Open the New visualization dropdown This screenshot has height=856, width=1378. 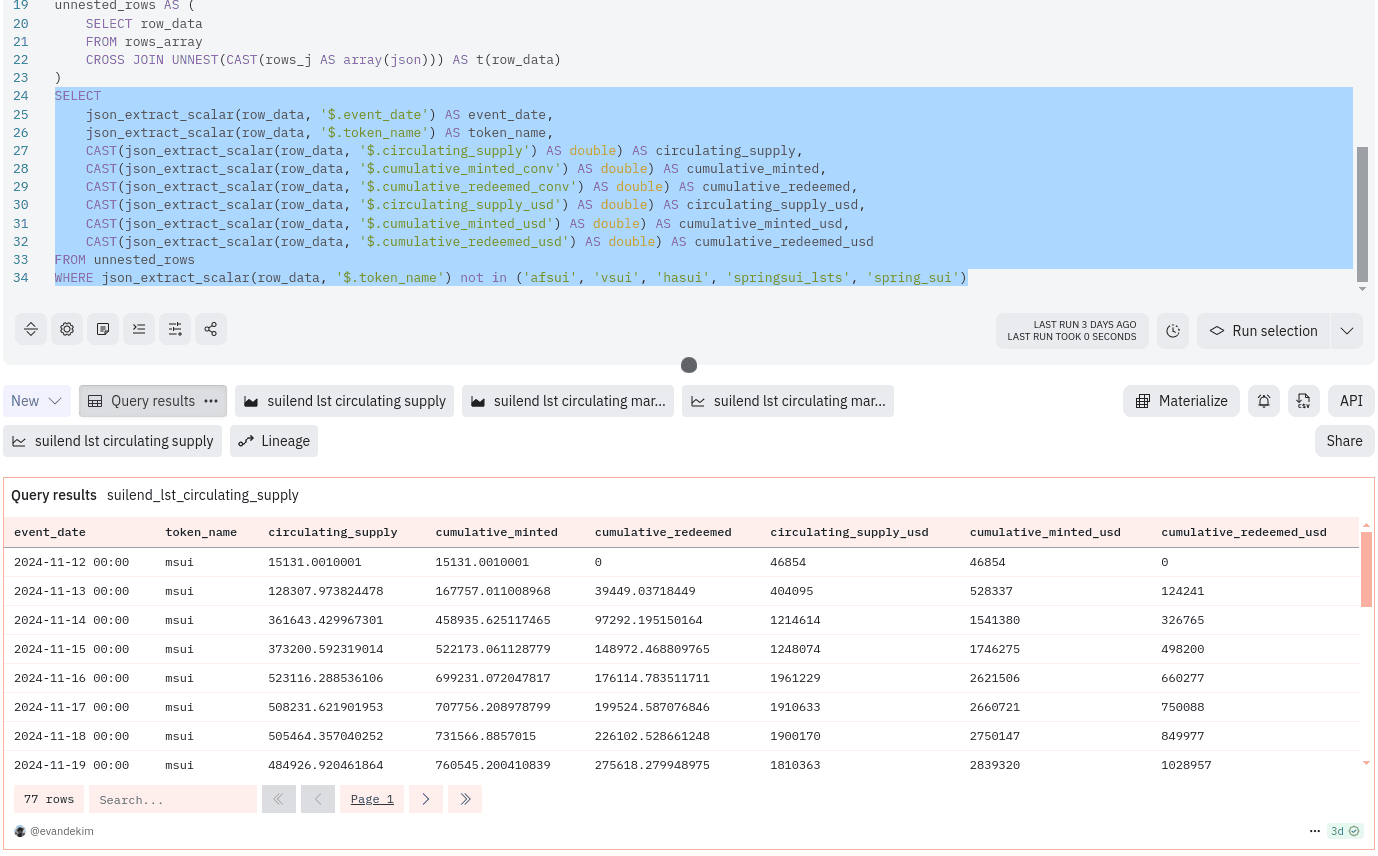(37, 401)
